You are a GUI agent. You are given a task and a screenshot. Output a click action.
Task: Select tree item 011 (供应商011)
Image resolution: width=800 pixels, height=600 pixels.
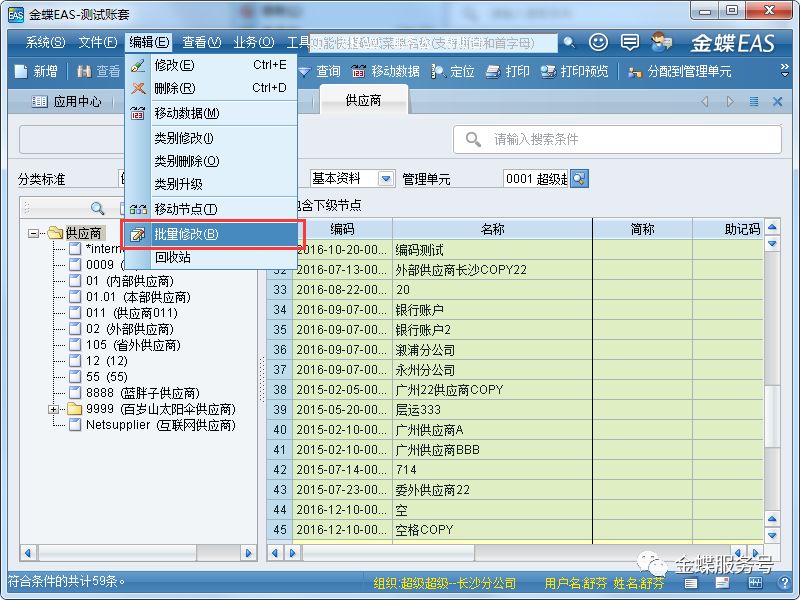point(132,313)
